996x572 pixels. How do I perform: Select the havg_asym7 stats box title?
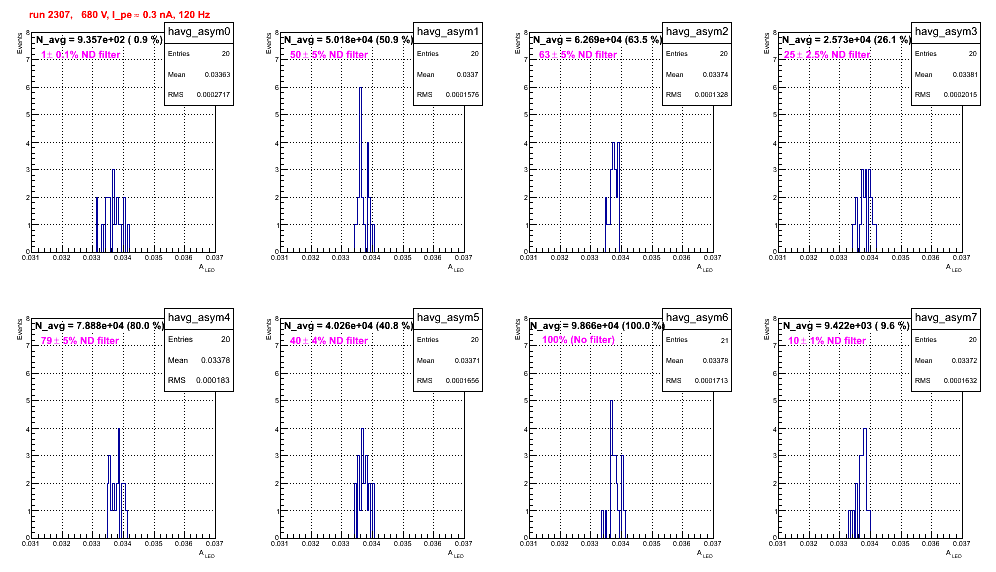[946, 318]
